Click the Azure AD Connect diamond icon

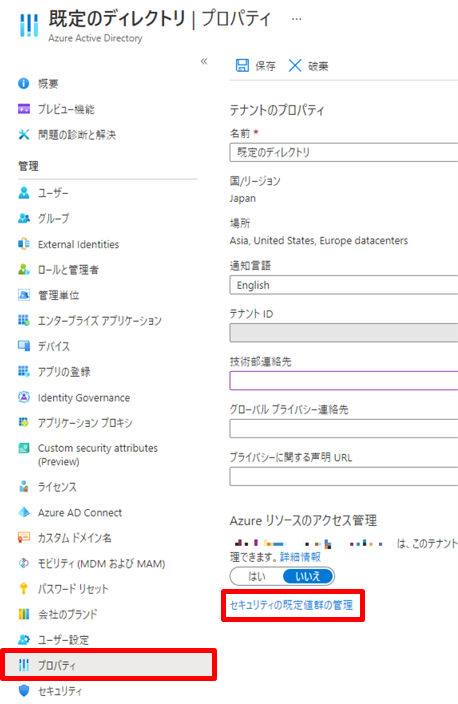point(24,512)
